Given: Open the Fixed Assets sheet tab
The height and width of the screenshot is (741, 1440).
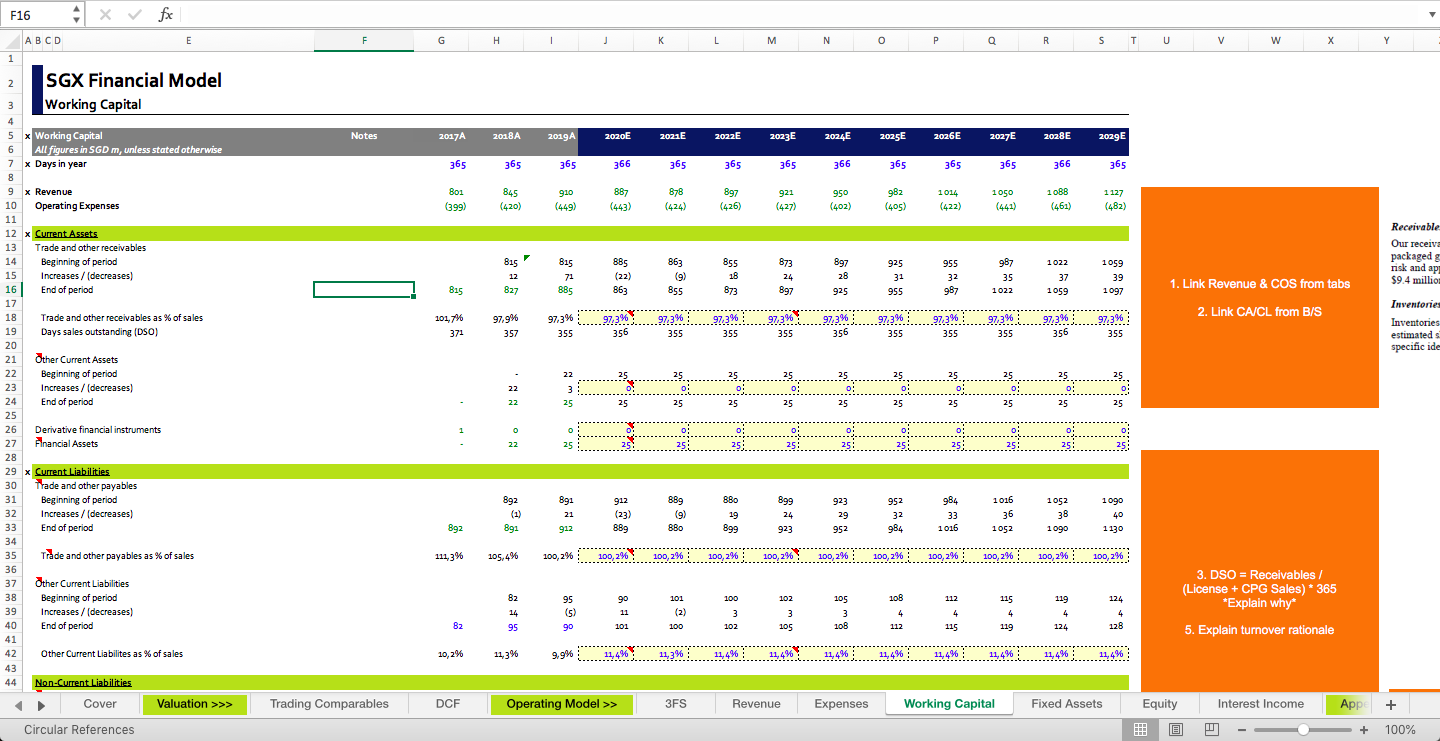Looking at the screenshot, I should tap(1067, 704).
